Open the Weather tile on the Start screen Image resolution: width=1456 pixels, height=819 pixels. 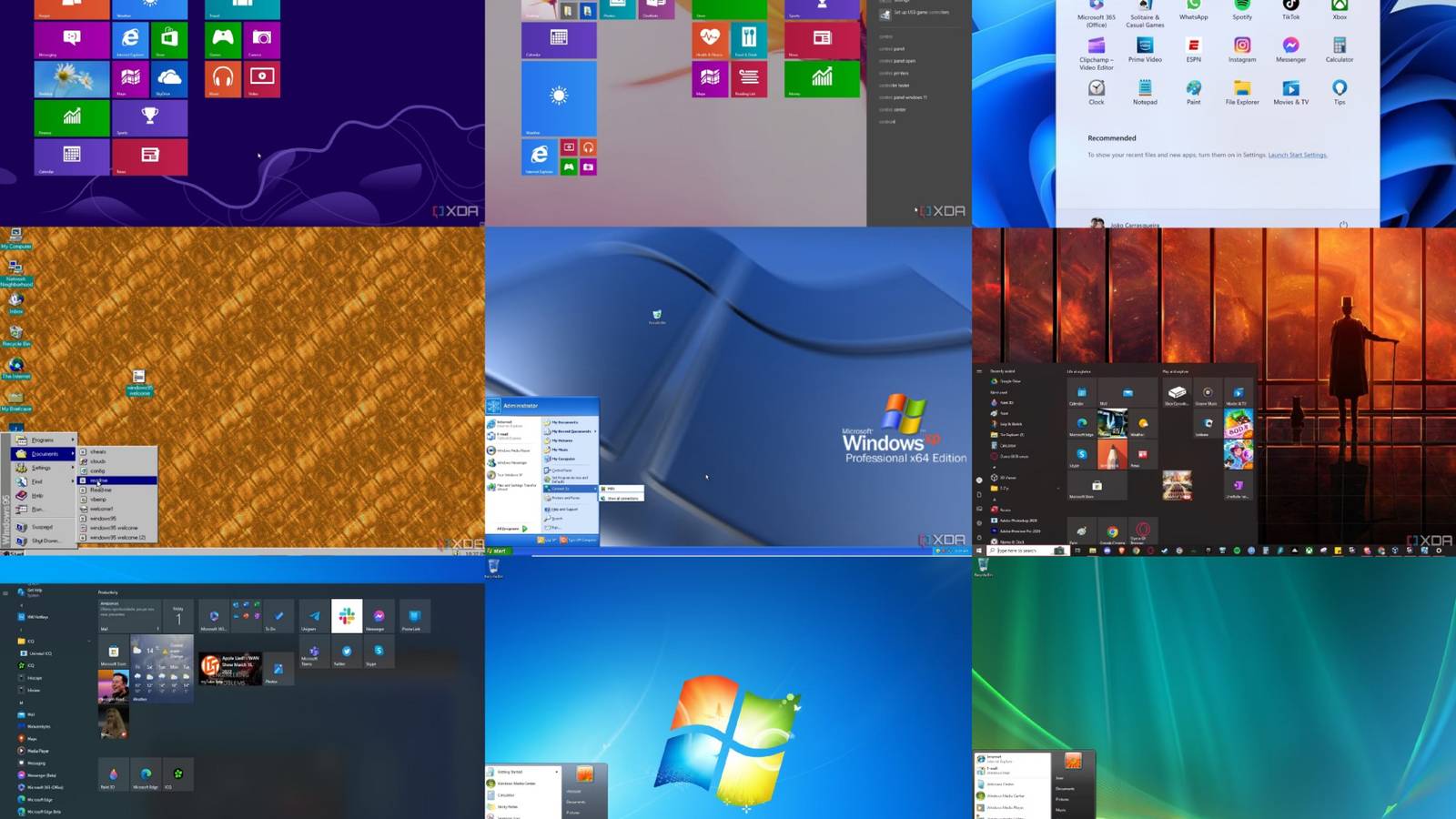[x=149, y=9]
